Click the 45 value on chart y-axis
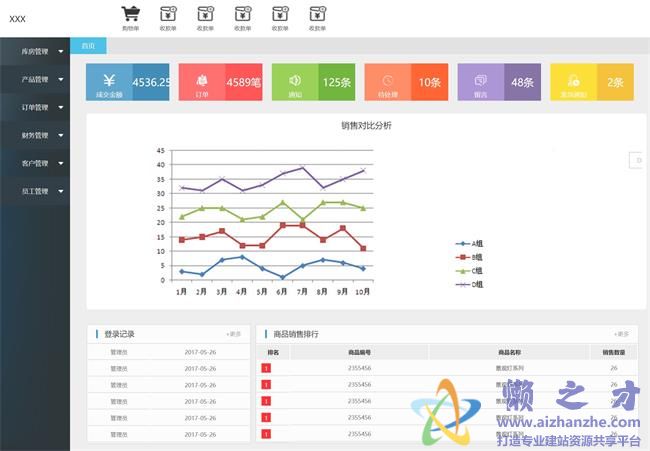The image size is (650, 451). [x=161, y=150]
